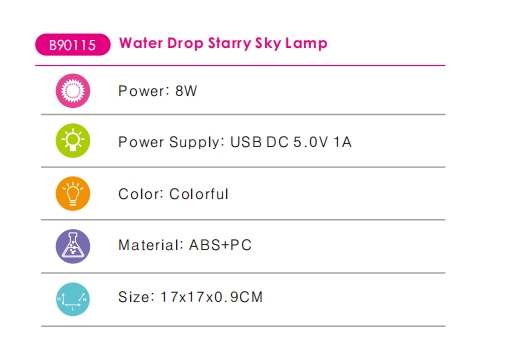The image size is (526, 362).
Task: Click the 'Color:' label text
Action: click(x=141, y=194)
